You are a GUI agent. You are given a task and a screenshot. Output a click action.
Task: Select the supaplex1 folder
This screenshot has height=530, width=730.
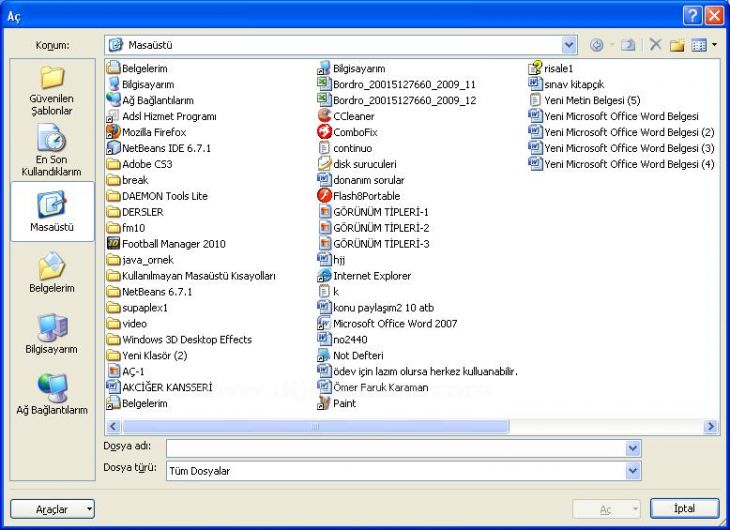pos(137,307)
